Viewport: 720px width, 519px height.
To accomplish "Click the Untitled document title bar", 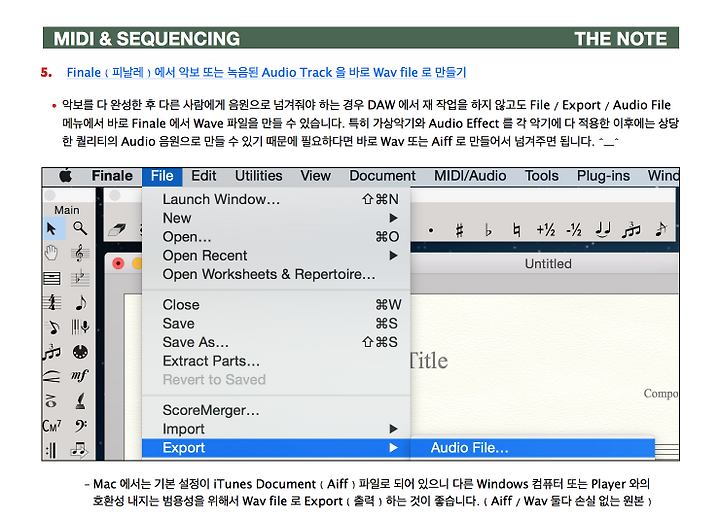I will [548, 264].
